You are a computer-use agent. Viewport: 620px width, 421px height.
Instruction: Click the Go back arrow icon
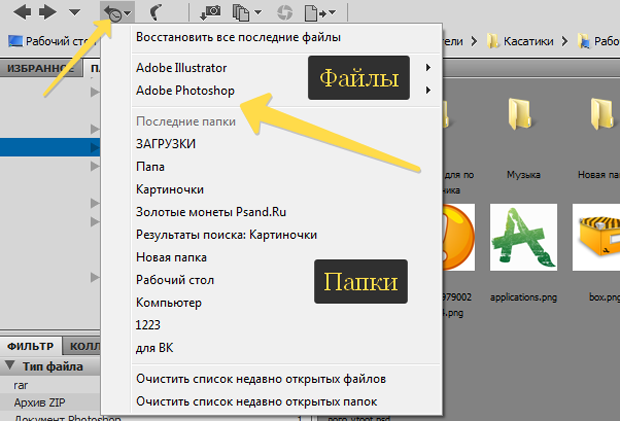pos(15,12)
